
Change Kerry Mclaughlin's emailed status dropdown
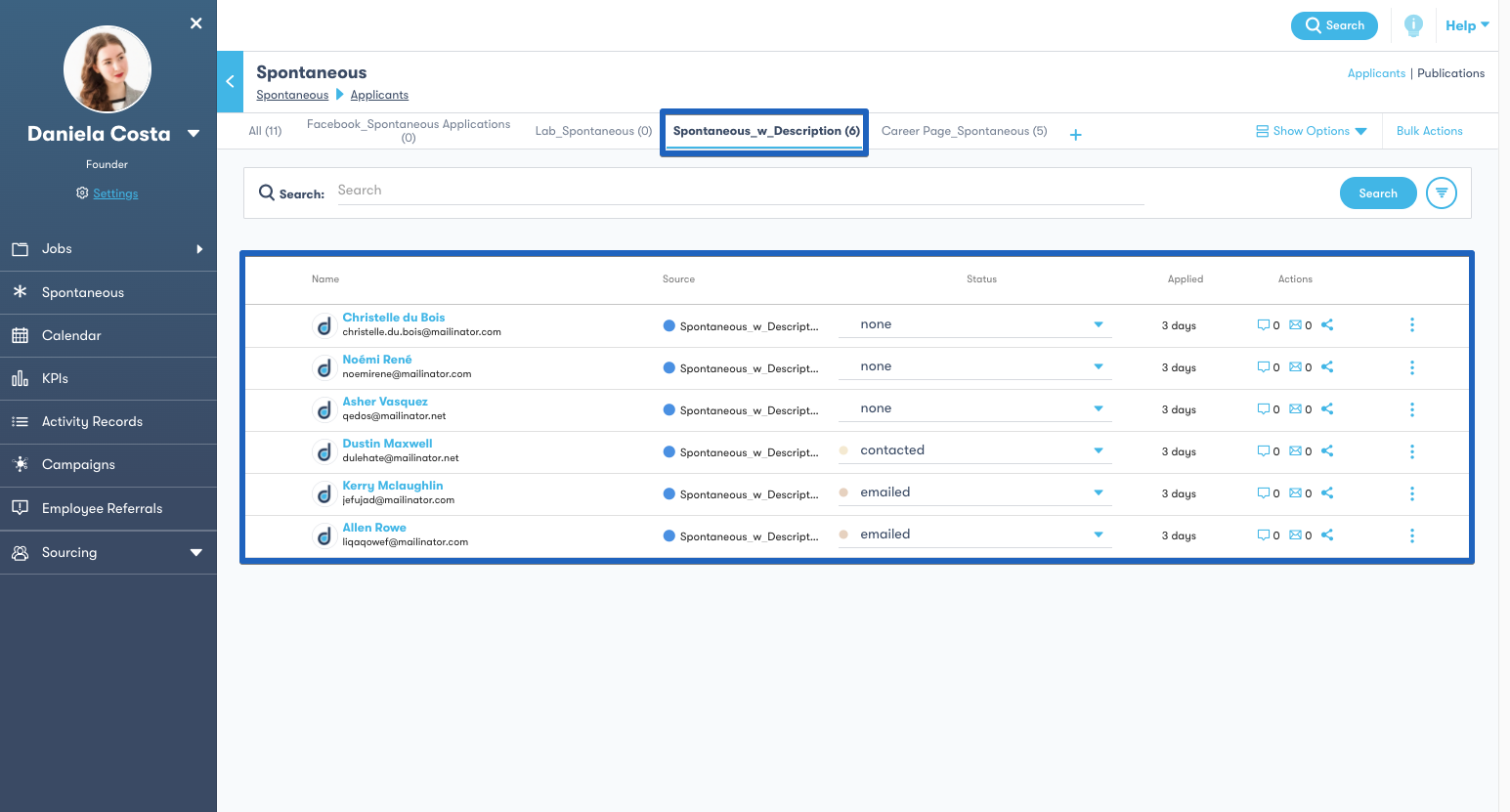[974, 492]
